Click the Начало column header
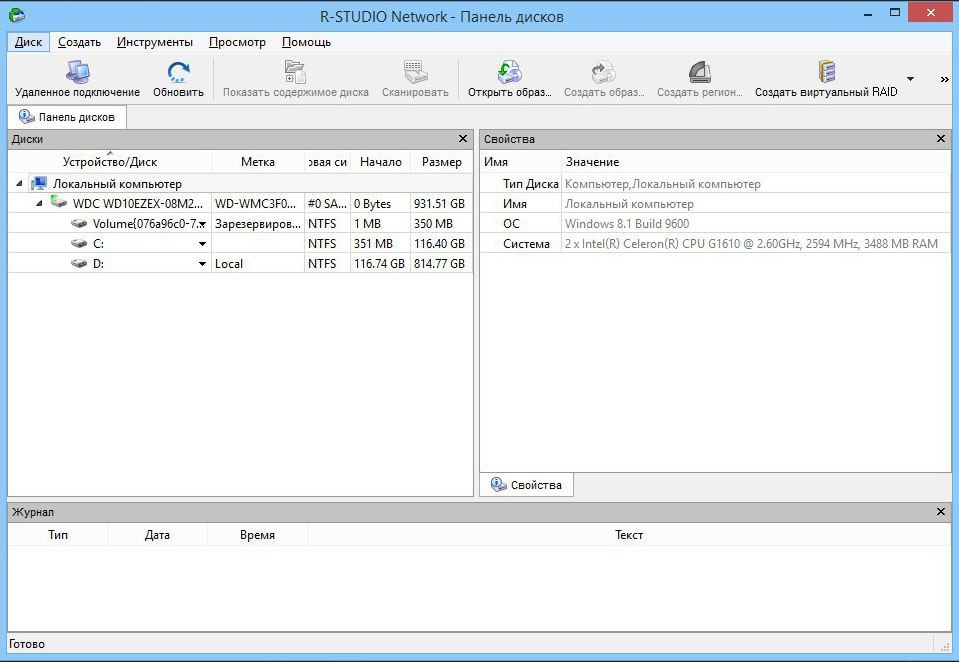Image resolution: width=959 pixels, height=662 pixels. (380, 162)
